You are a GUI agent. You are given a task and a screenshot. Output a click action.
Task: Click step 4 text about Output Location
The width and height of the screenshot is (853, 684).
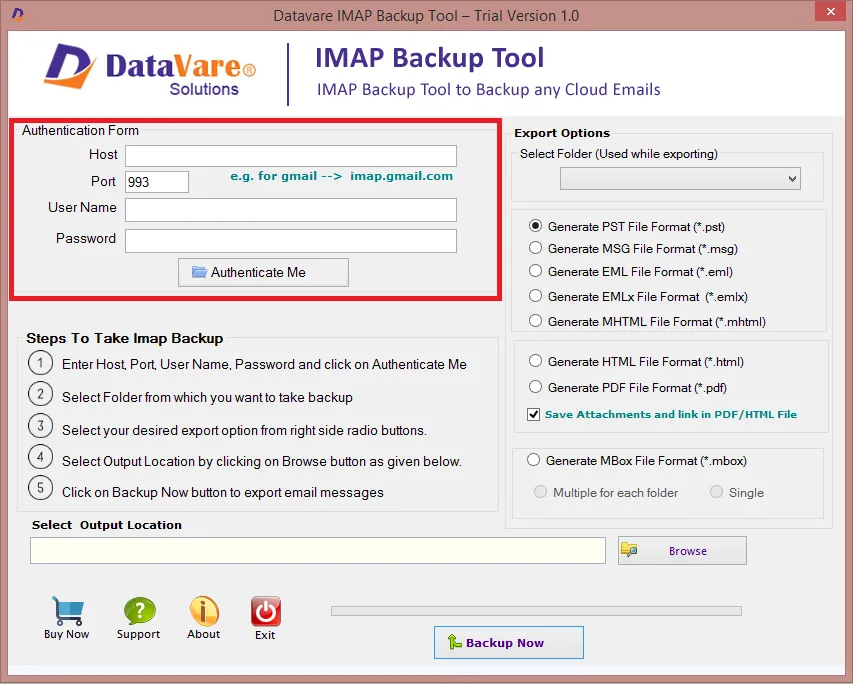[x=262, y=461]
